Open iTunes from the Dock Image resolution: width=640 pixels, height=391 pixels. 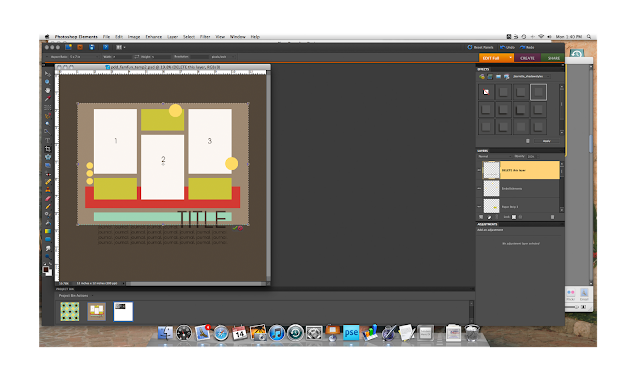(x=276, y=333)
